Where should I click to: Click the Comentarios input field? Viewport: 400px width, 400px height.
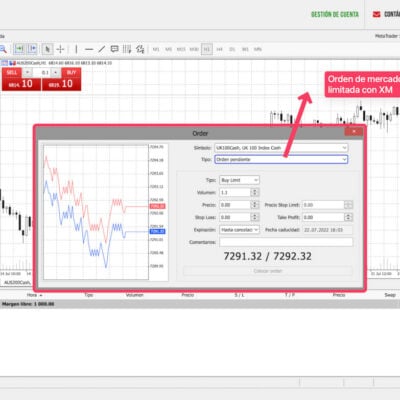click(286, 242)
